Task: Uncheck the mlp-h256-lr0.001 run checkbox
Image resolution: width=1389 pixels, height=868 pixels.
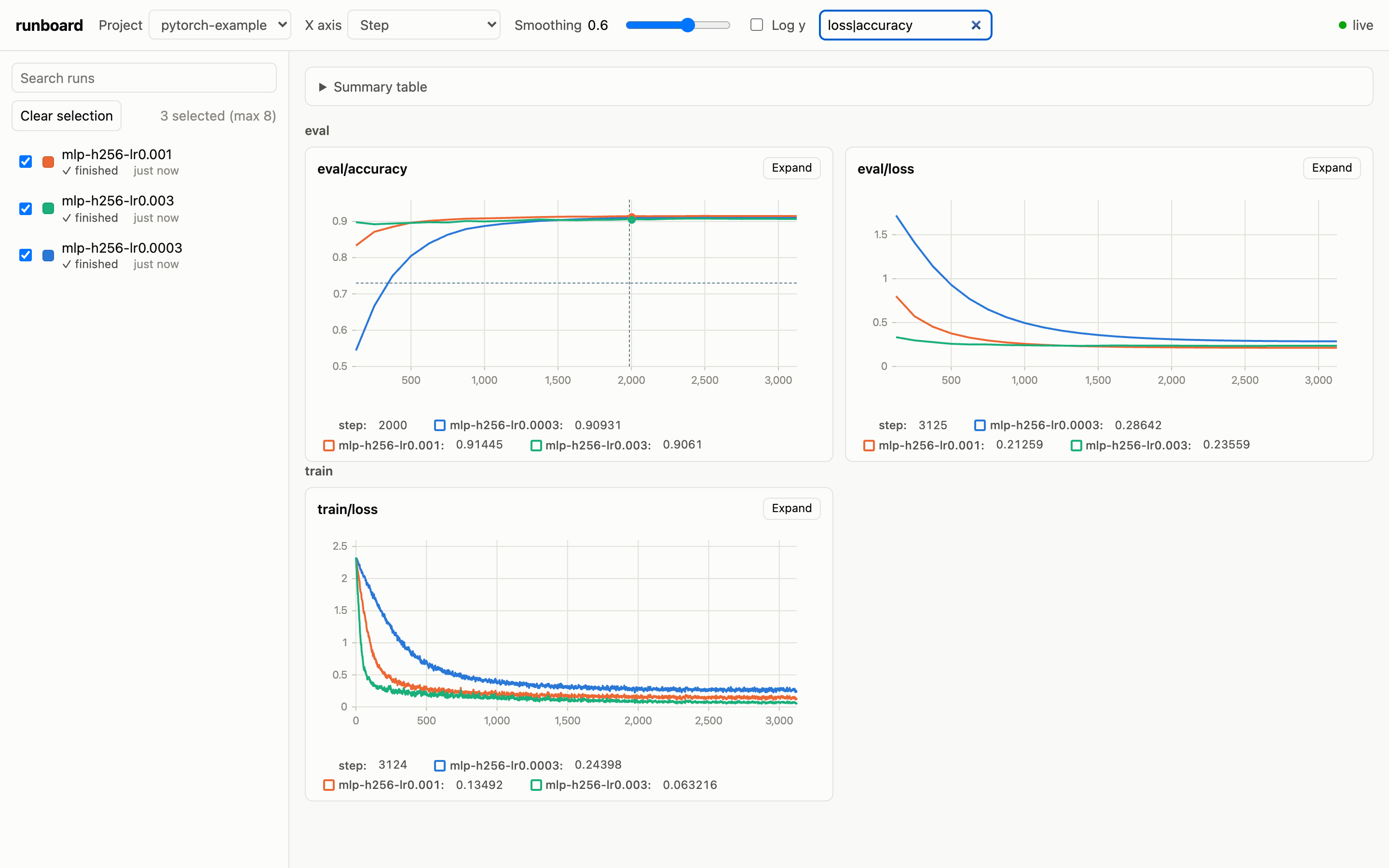Action: tap(25, 162)
